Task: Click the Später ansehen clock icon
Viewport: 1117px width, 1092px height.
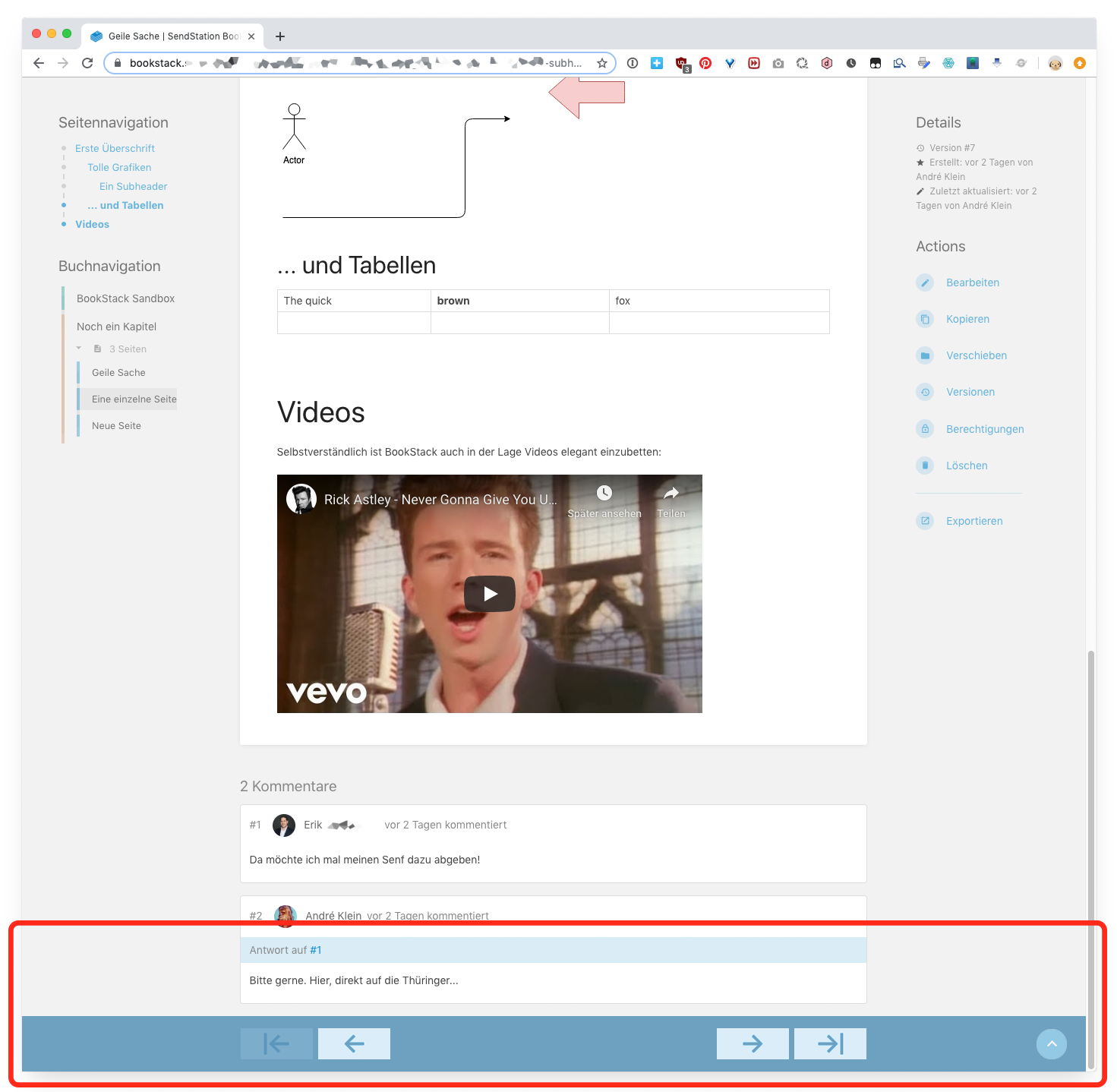Action: [604, 494]
